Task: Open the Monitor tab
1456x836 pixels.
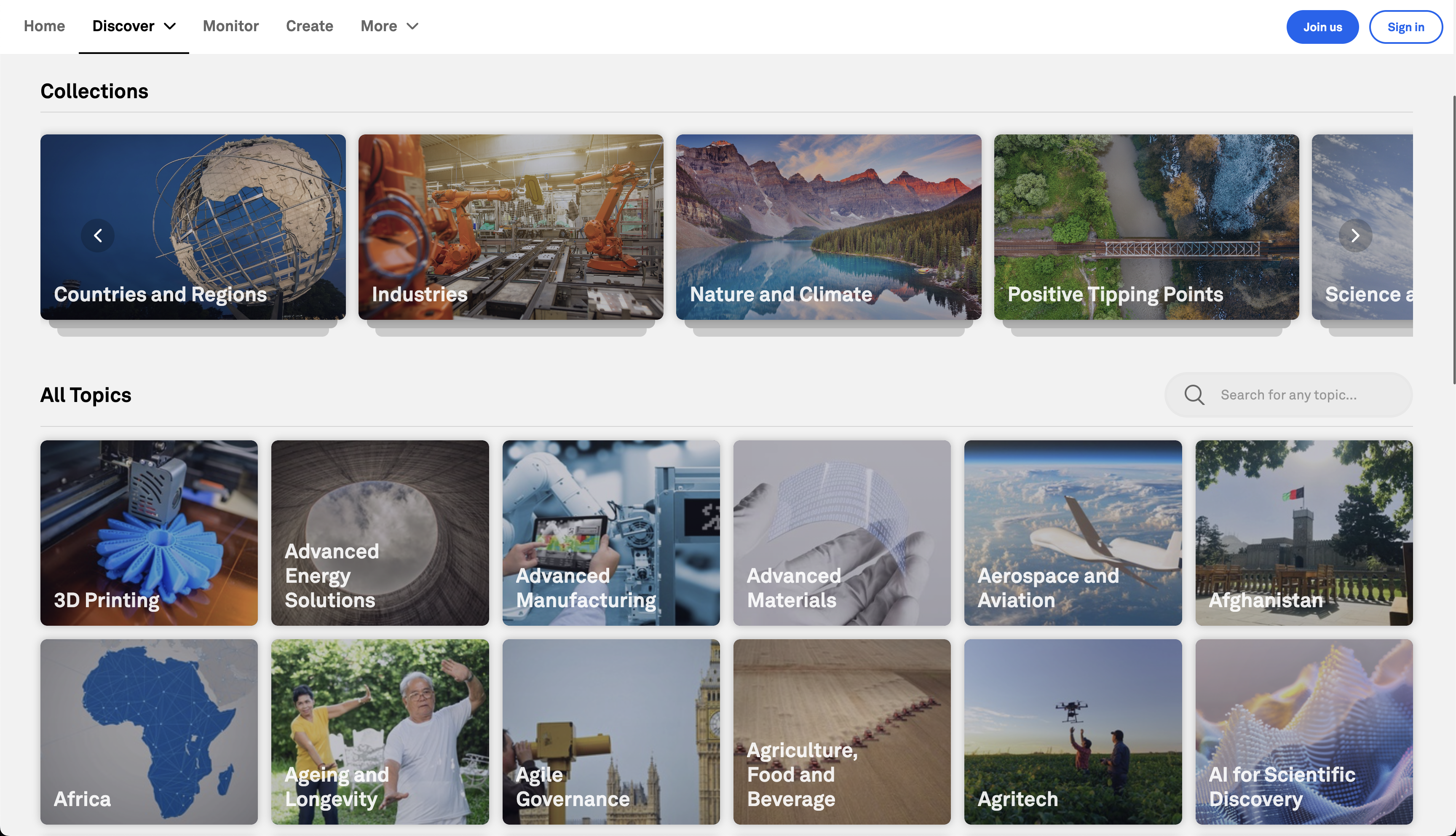Action: click(x=231, y=27)
